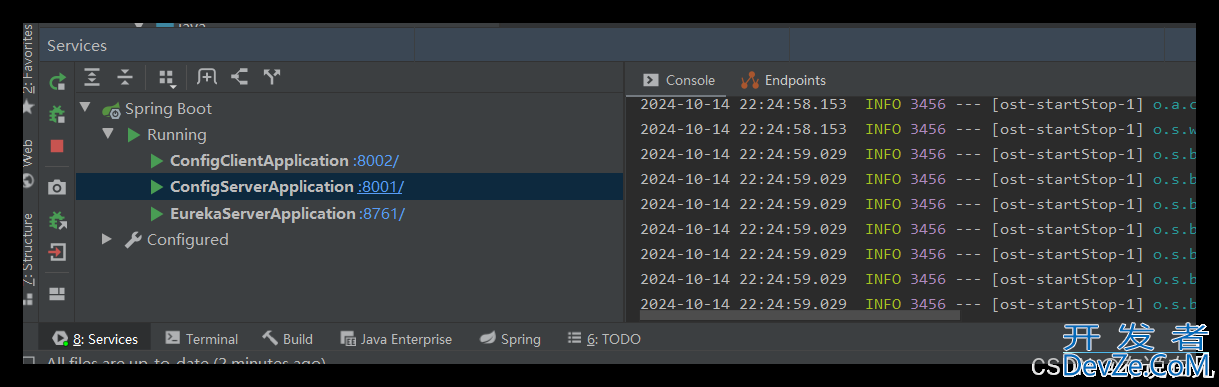Open the :8001/ link for ConfigServerApplication
This screenshot has width=1219, height=387.
(380, 187)
